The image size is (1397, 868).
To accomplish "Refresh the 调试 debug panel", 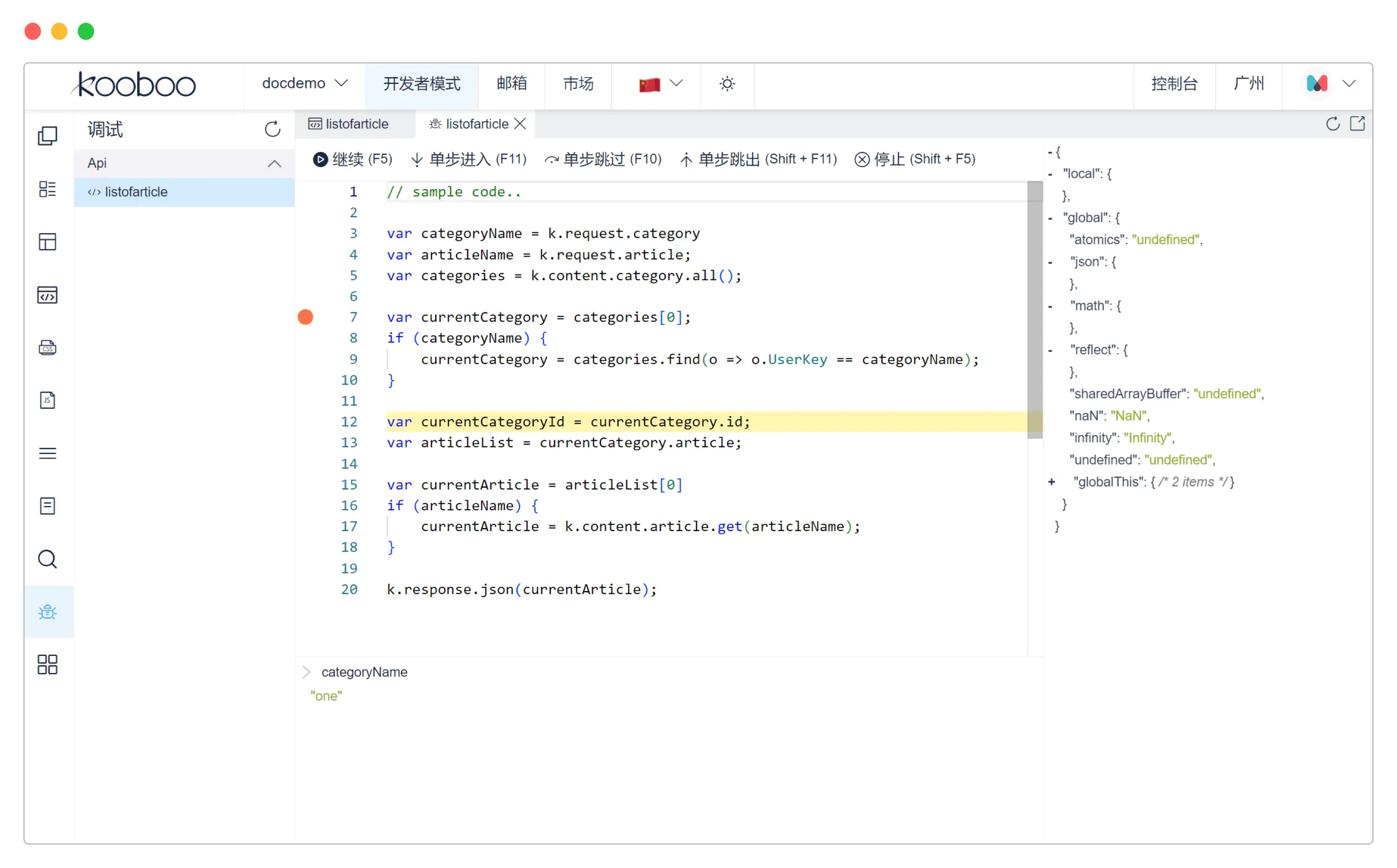I will 273,129.
